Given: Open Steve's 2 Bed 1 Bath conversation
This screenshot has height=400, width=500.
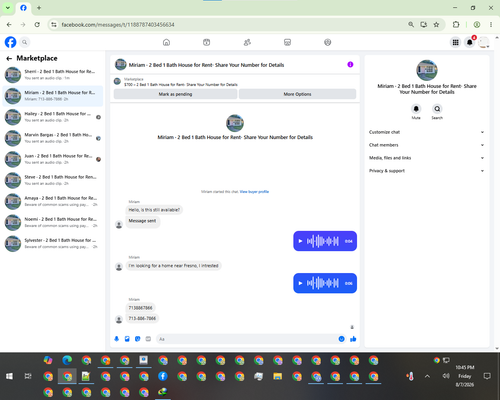Looking at the screenshot, I should click(x=53, y=180).
